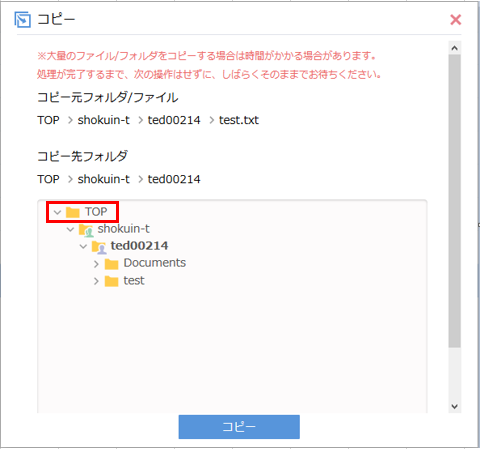
Task: Click the scrollbar down arrow
Action: (x=455, y=406)
